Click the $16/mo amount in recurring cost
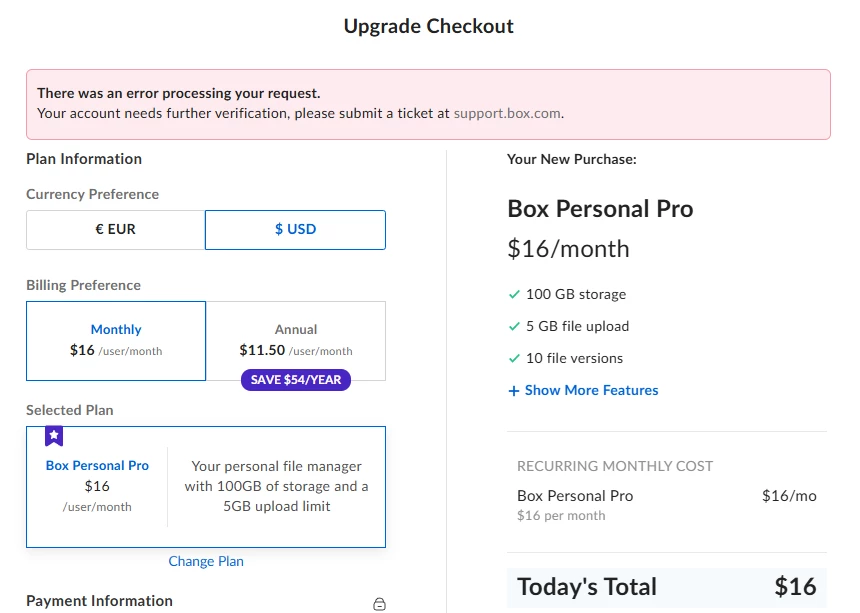Screen dimensions: 860x613 [789, 496]
